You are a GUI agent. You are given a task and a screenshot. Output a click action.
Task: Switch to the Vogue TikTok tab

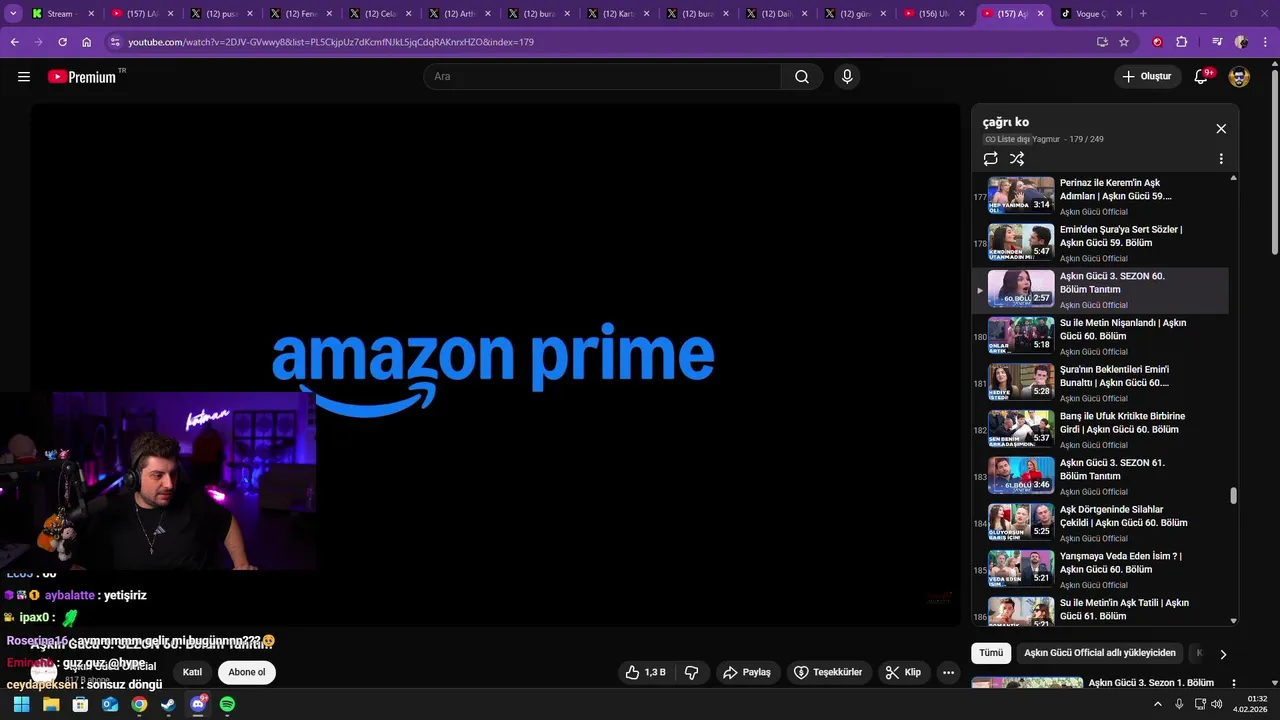tap(1091, 14)
